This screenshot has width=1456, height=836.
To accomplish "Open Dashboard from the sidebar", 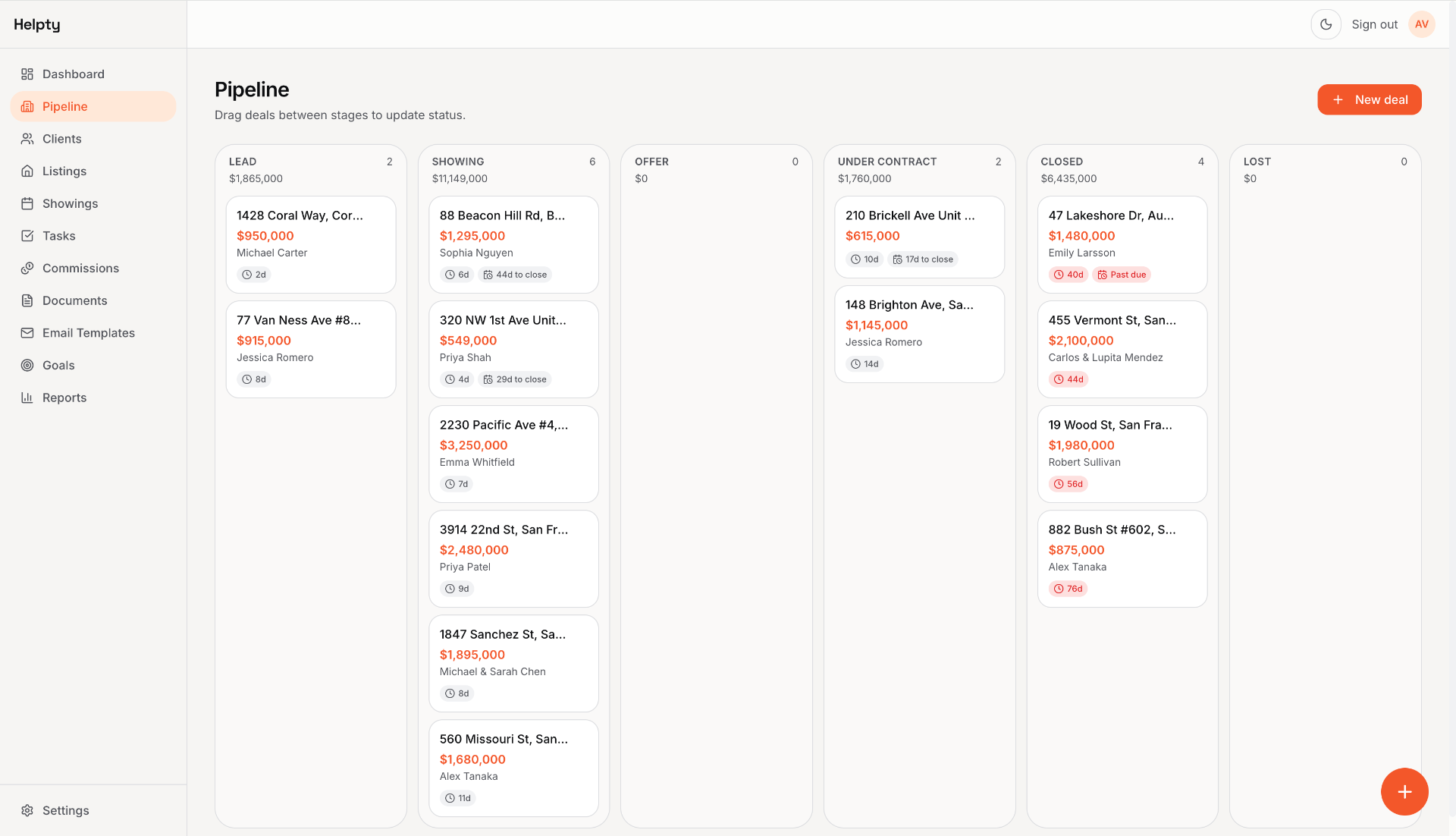I will (93, 74).
